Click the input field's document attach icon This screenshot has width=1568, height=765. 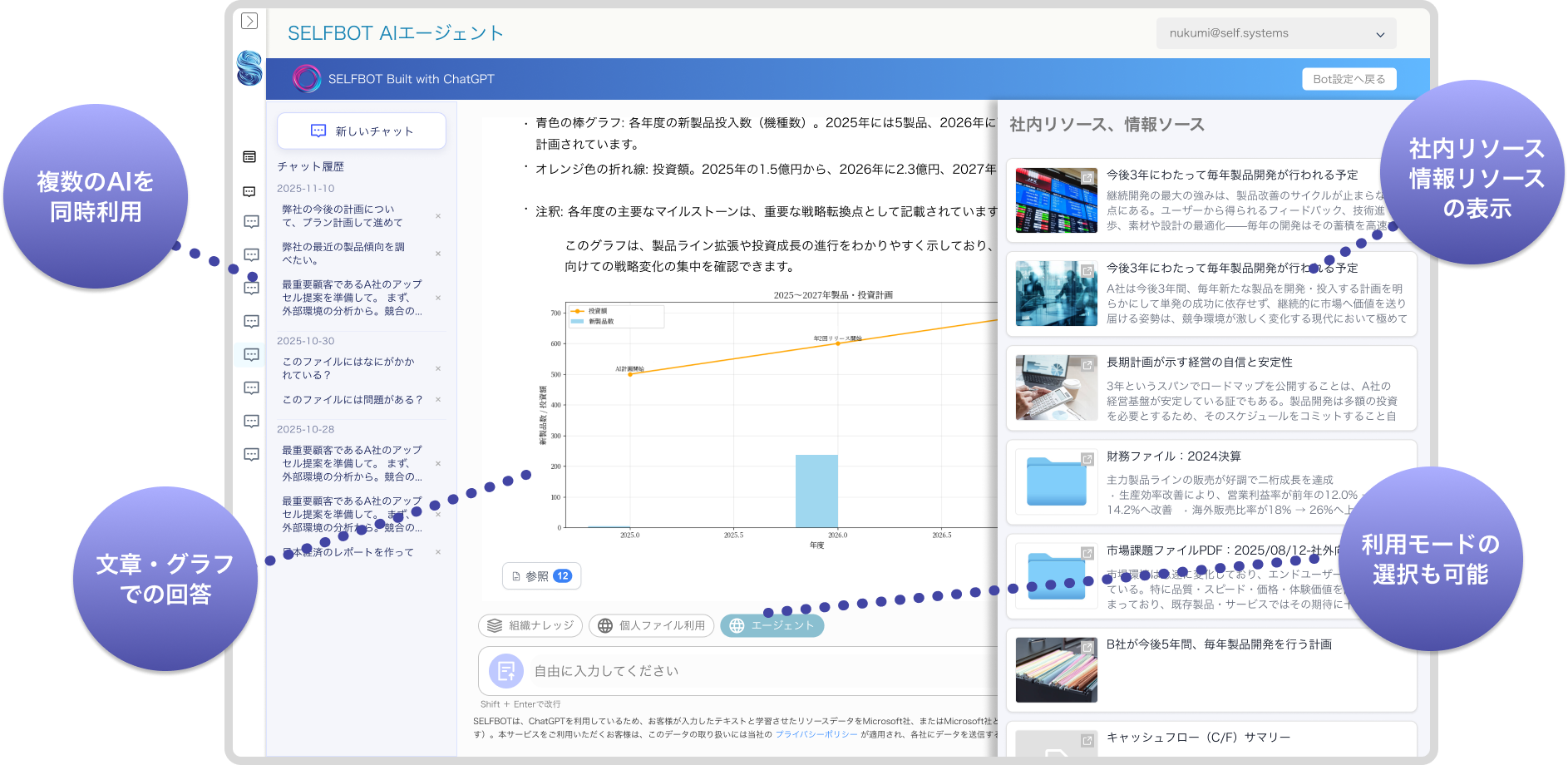505,671
